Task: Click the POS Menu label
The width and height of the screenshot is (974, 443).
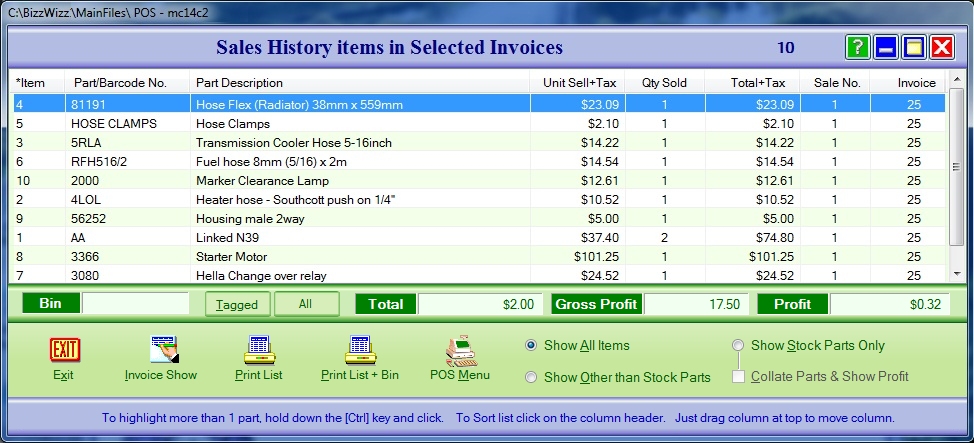Action: click(460, 375)
